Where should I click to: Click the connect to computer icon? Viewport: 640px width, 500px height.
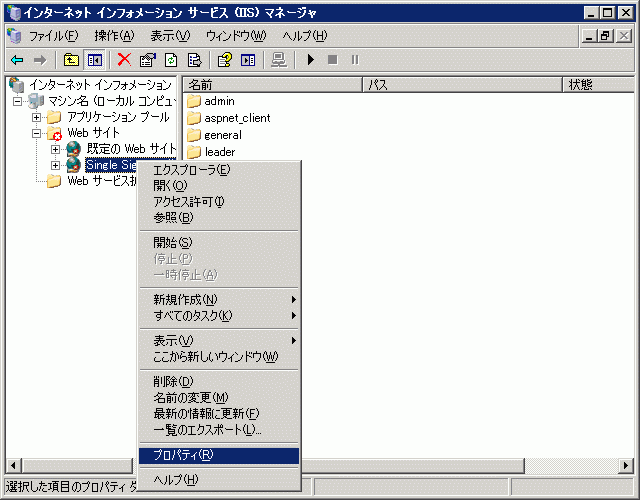[279, 60]
